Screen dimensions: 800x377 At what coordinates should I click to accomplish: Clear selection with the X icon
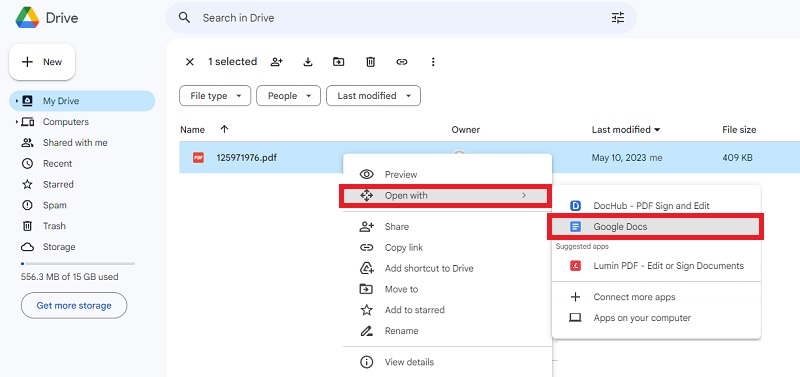190,62
